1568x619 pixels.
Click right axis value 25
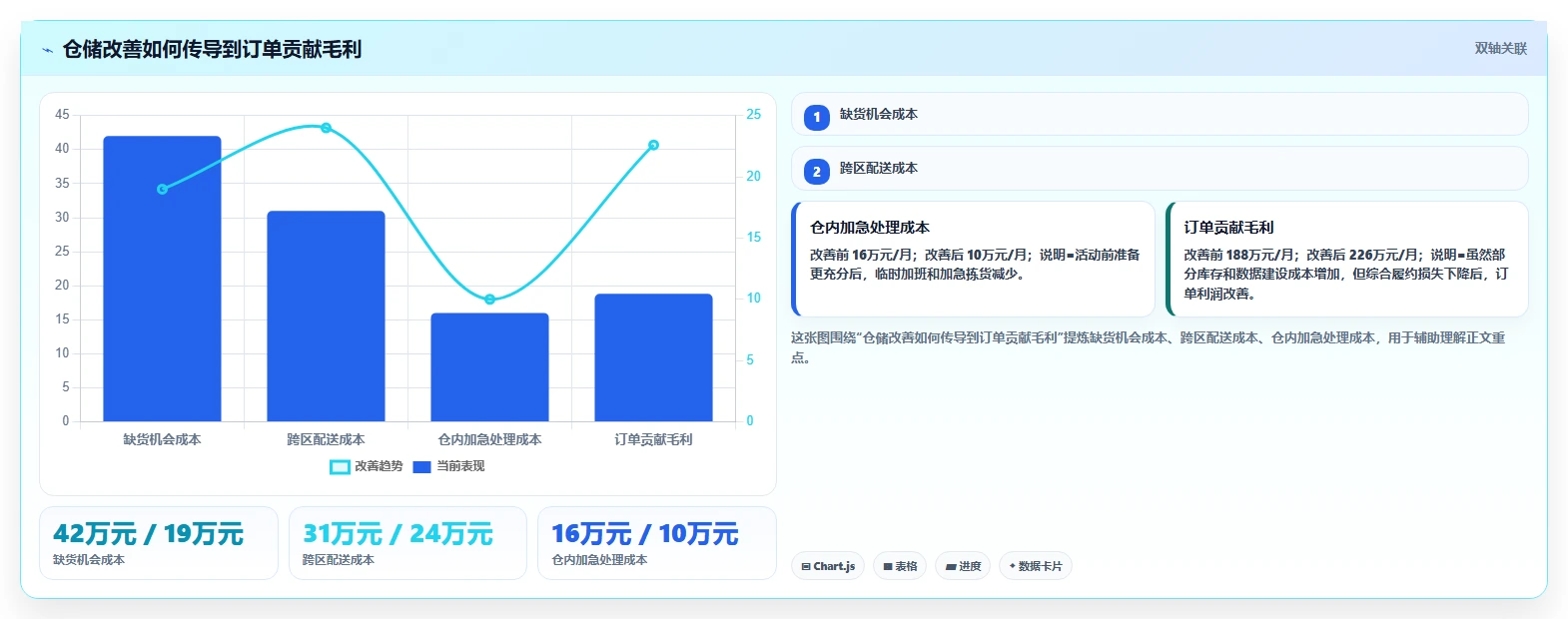753,115
